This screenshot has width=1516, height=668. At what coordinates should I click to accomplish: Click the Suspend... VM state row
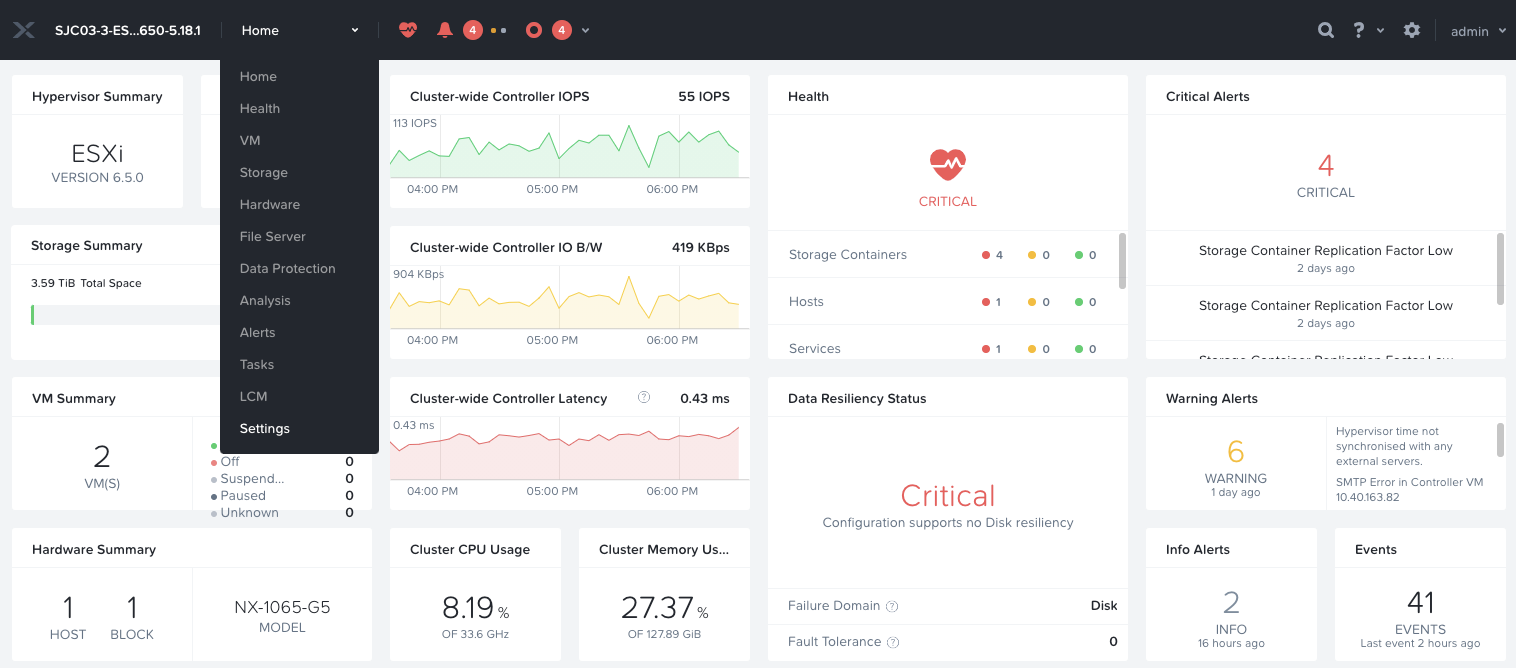[282, 479]
